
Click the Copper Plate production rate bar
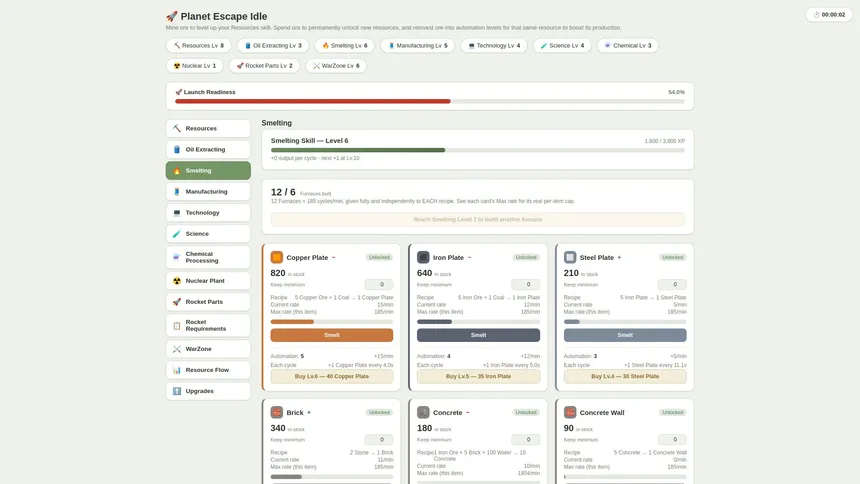[x=331, y=322]
